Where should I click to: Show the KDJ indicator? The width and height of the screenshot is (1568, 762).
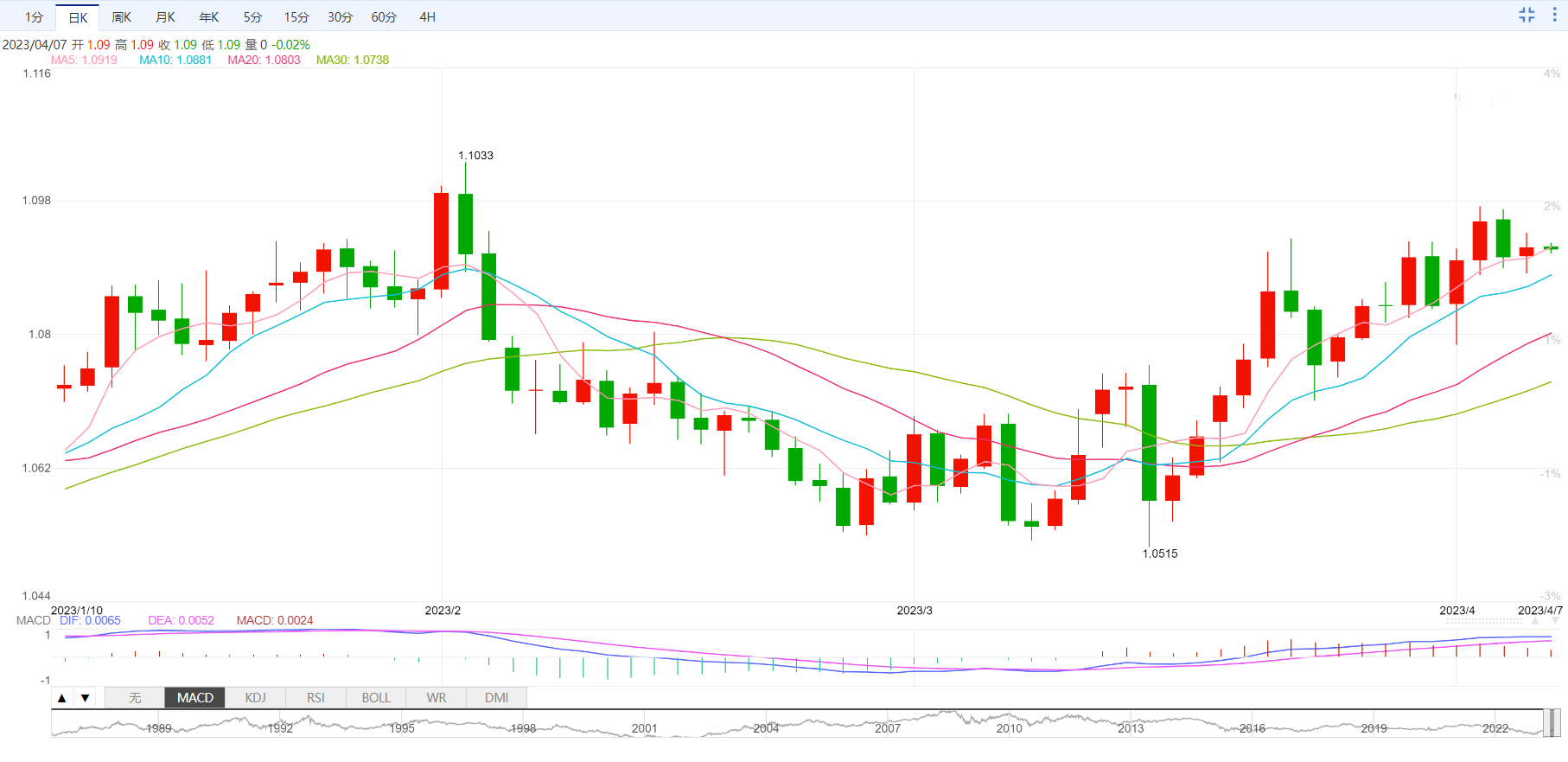(255, 698)
